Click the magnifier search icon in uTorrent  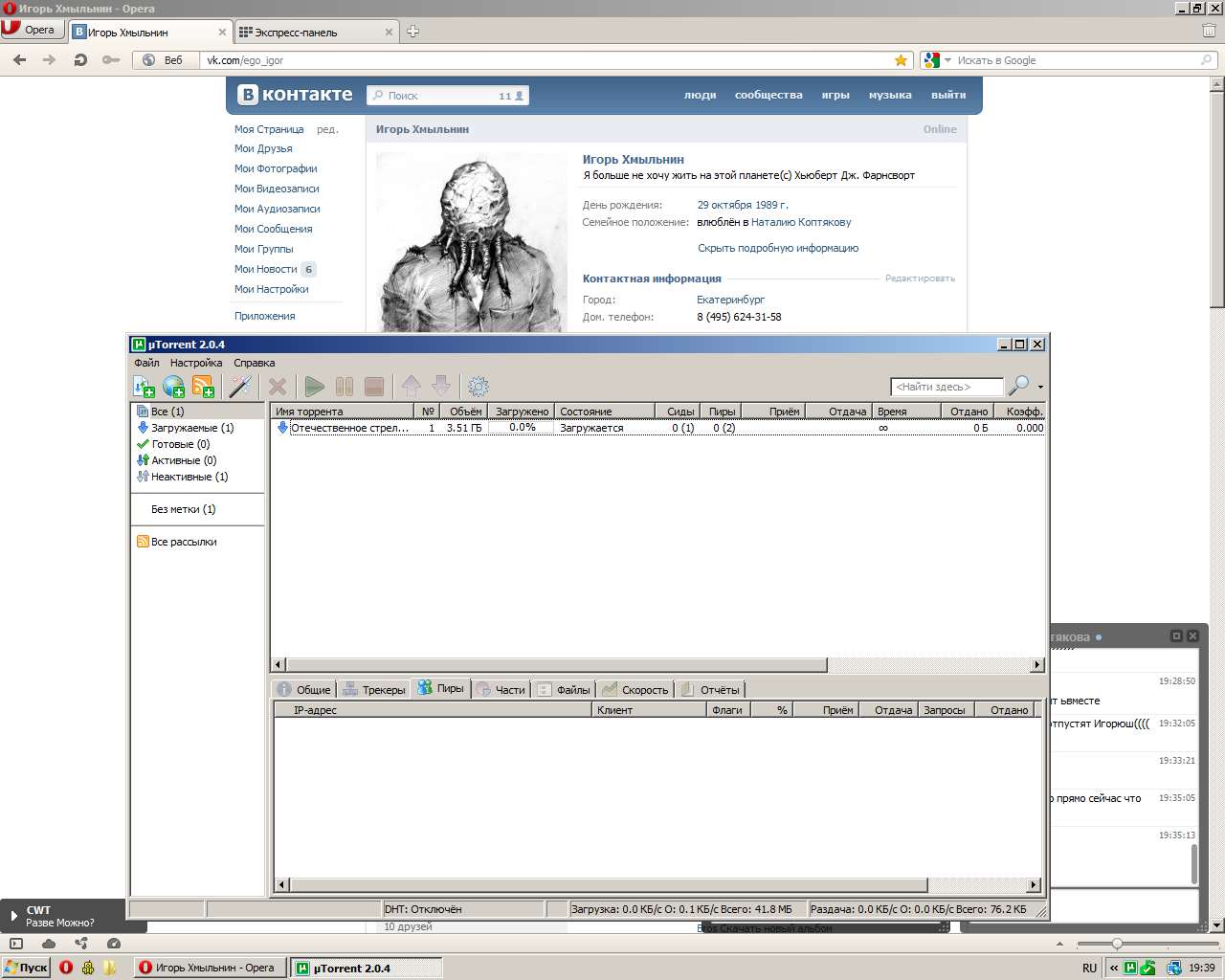[1019, 386]
